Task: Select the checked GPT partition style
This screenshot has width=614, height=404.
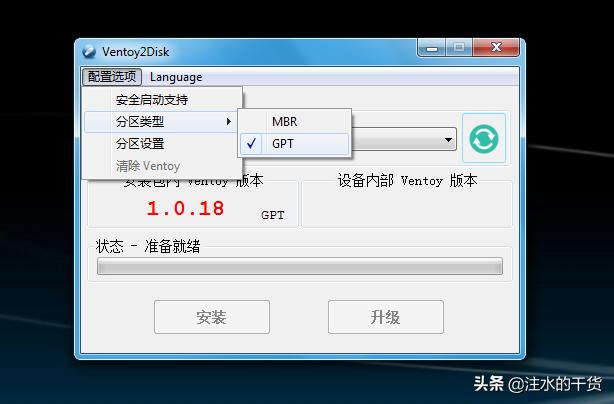Action: [x=294, y=144]
